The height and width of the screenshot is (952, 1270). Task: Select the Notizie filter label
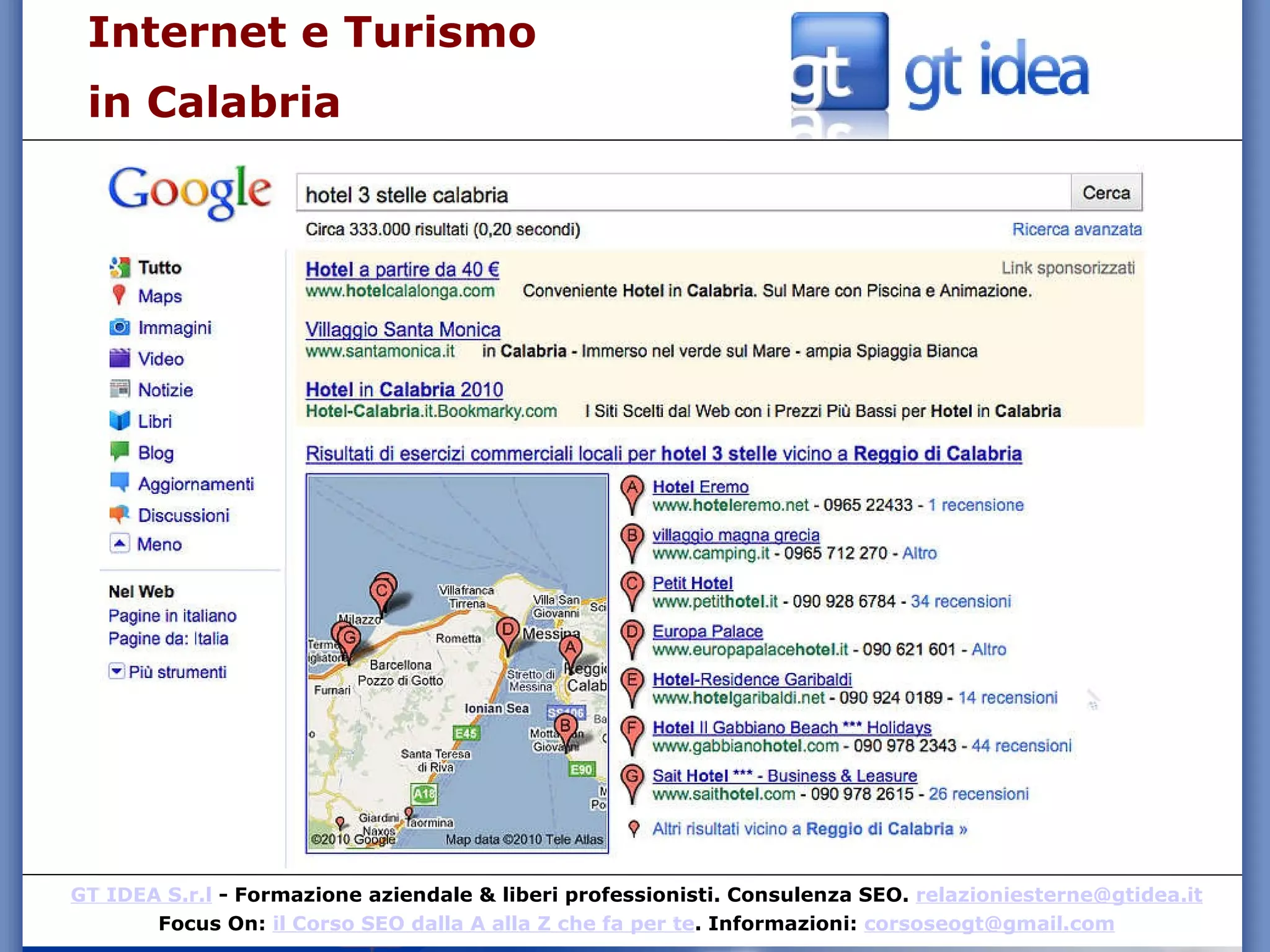point(166,390)
